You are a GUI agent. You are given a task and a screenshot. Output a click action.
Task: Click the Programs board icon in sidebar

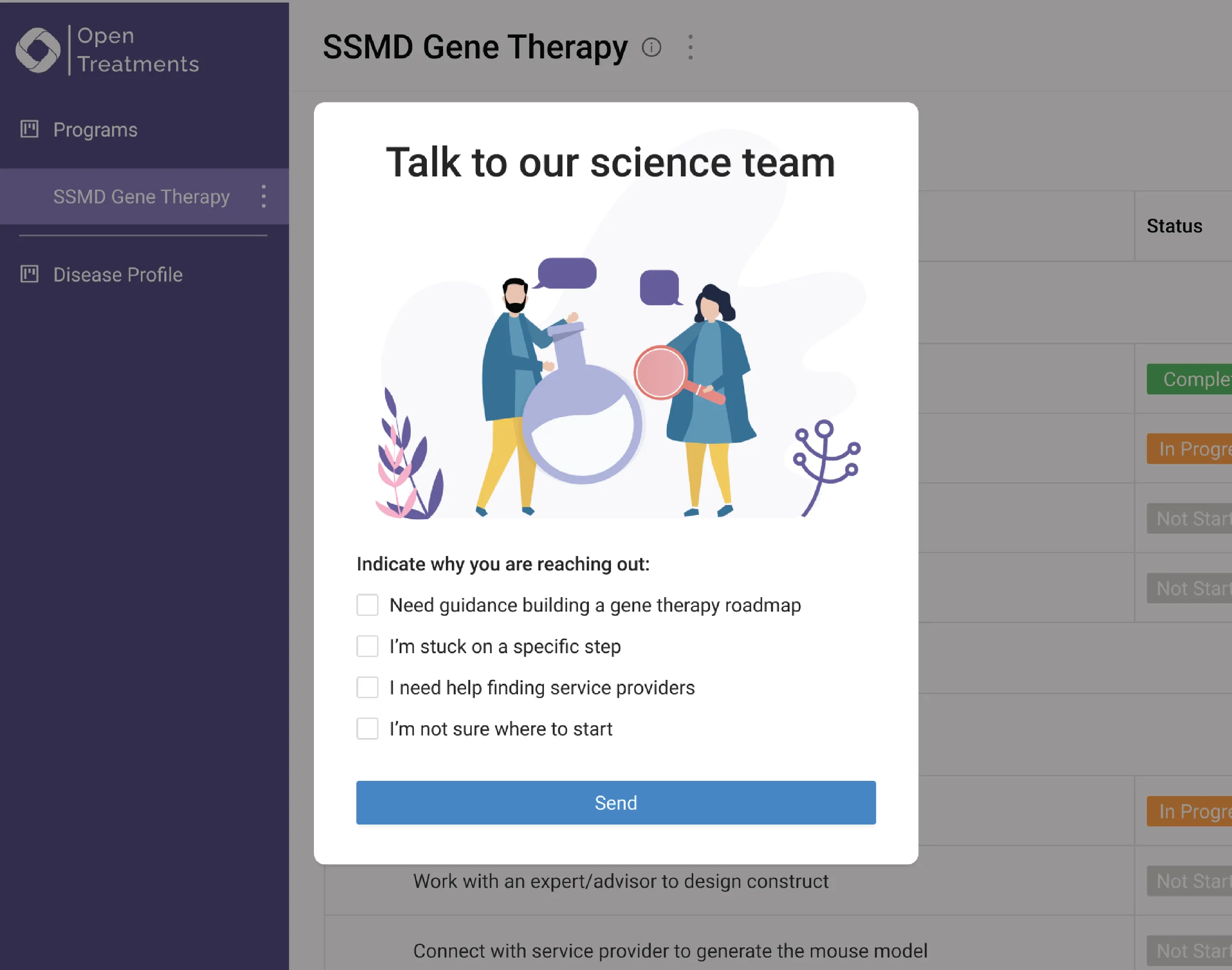tap(30, 129)
